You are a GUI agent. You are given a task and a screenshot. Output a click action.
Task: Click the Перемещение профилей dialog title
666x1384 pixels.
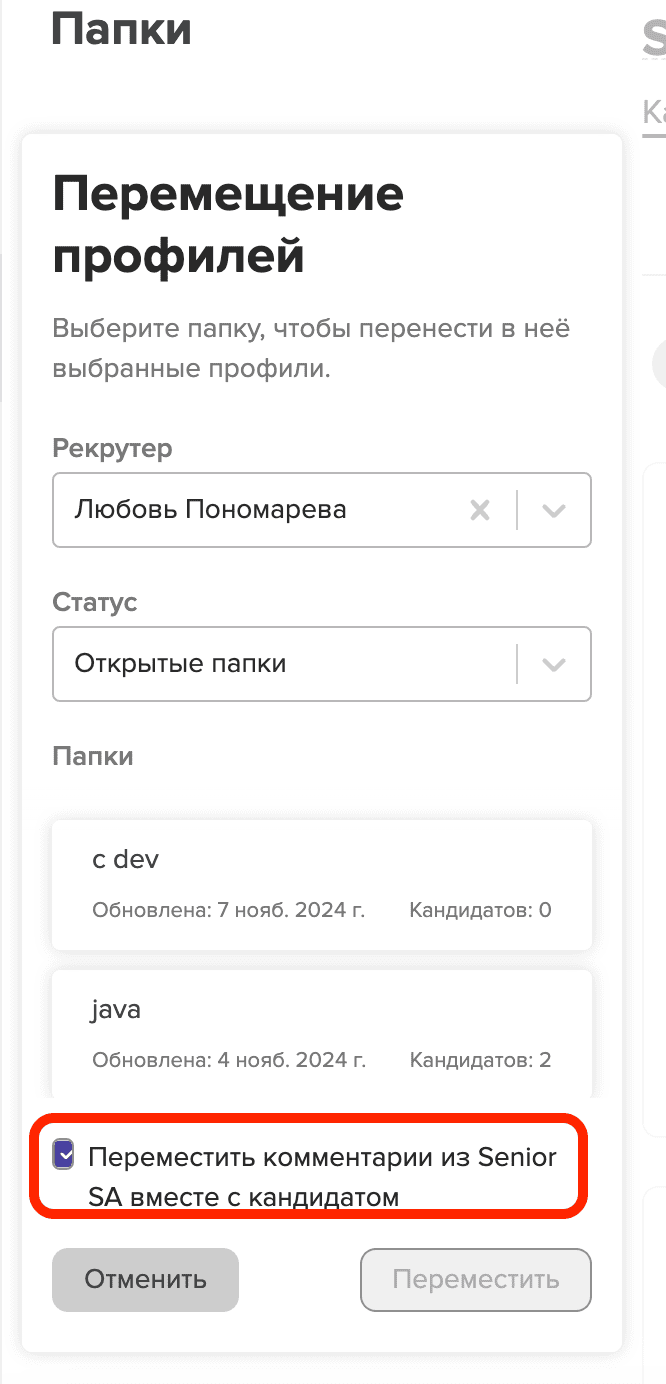point(228,225)
